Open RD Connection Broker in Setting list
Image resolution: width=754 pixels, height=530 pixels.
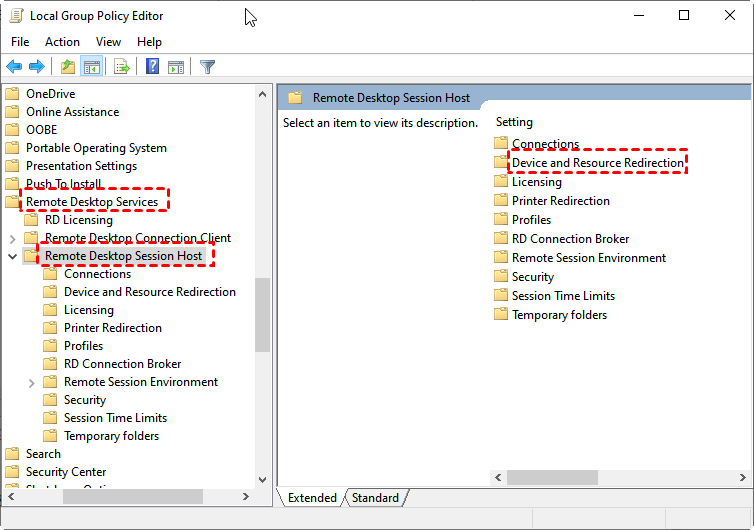point(570,239)
